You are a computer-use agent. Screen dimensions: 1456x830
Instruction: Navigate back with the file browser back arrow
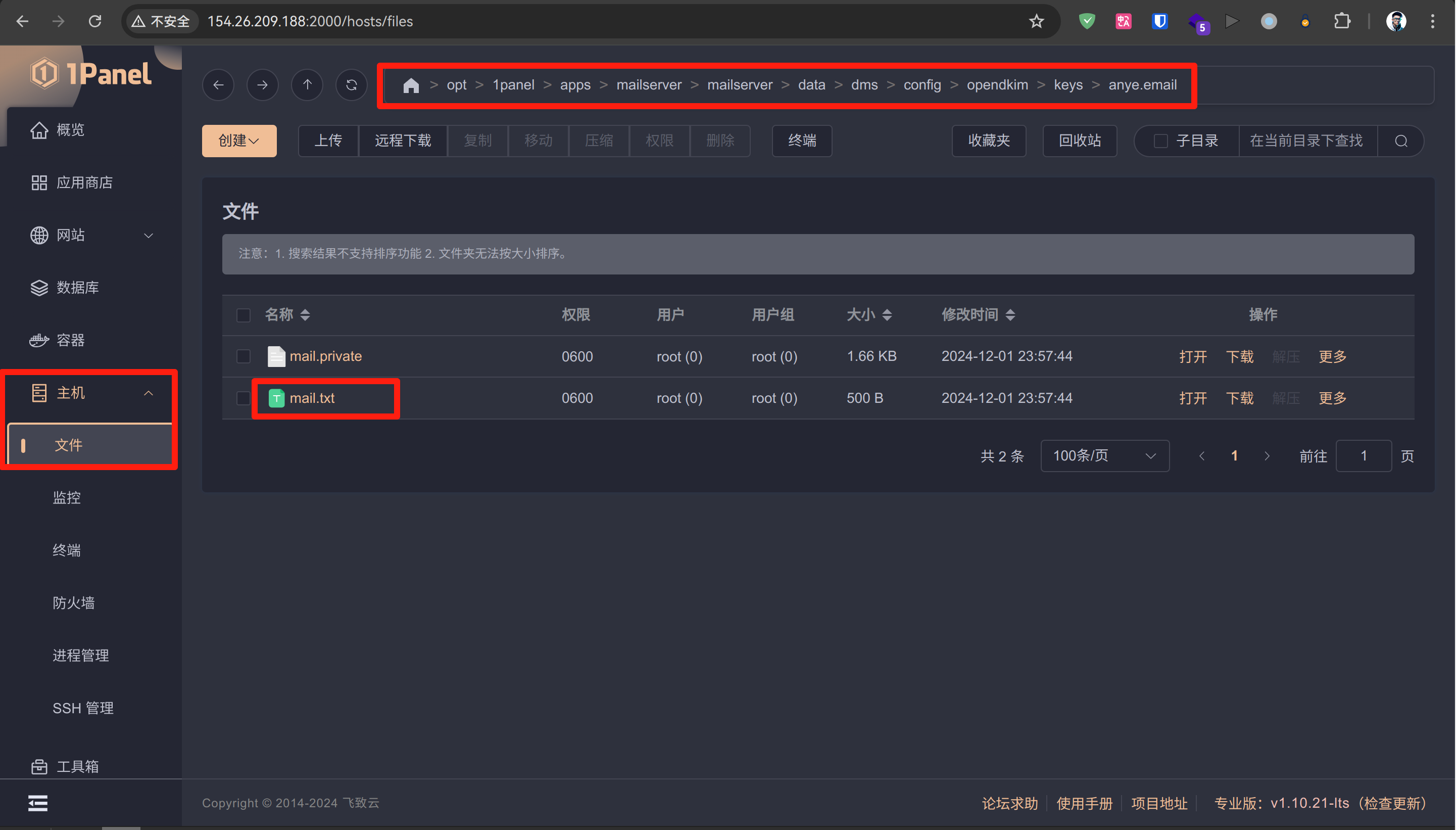tap(218, 85)
